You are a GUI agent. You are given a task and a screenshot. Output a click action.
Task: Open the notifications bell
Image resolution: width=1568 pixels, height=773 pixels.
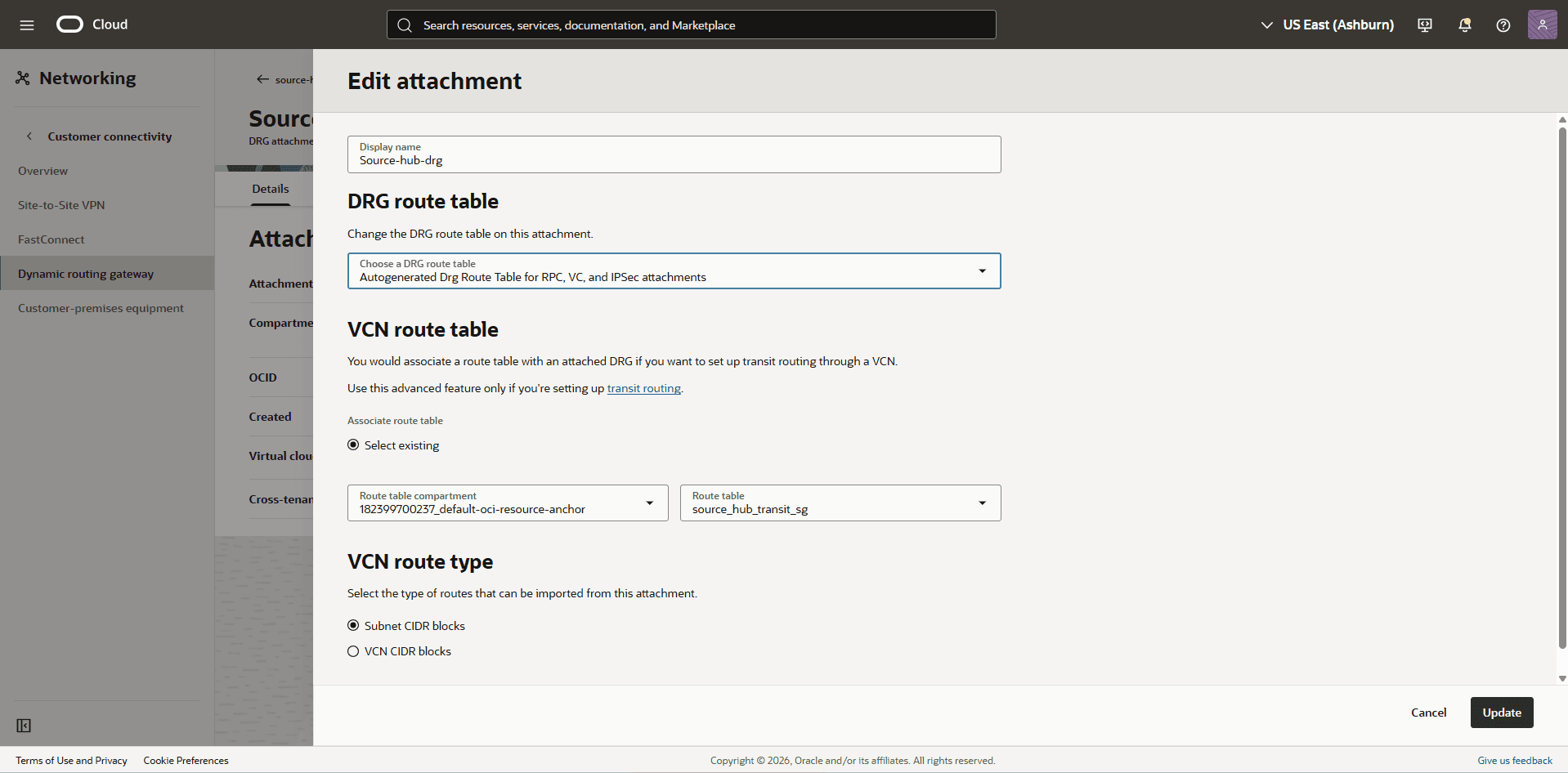(1464, 25)
